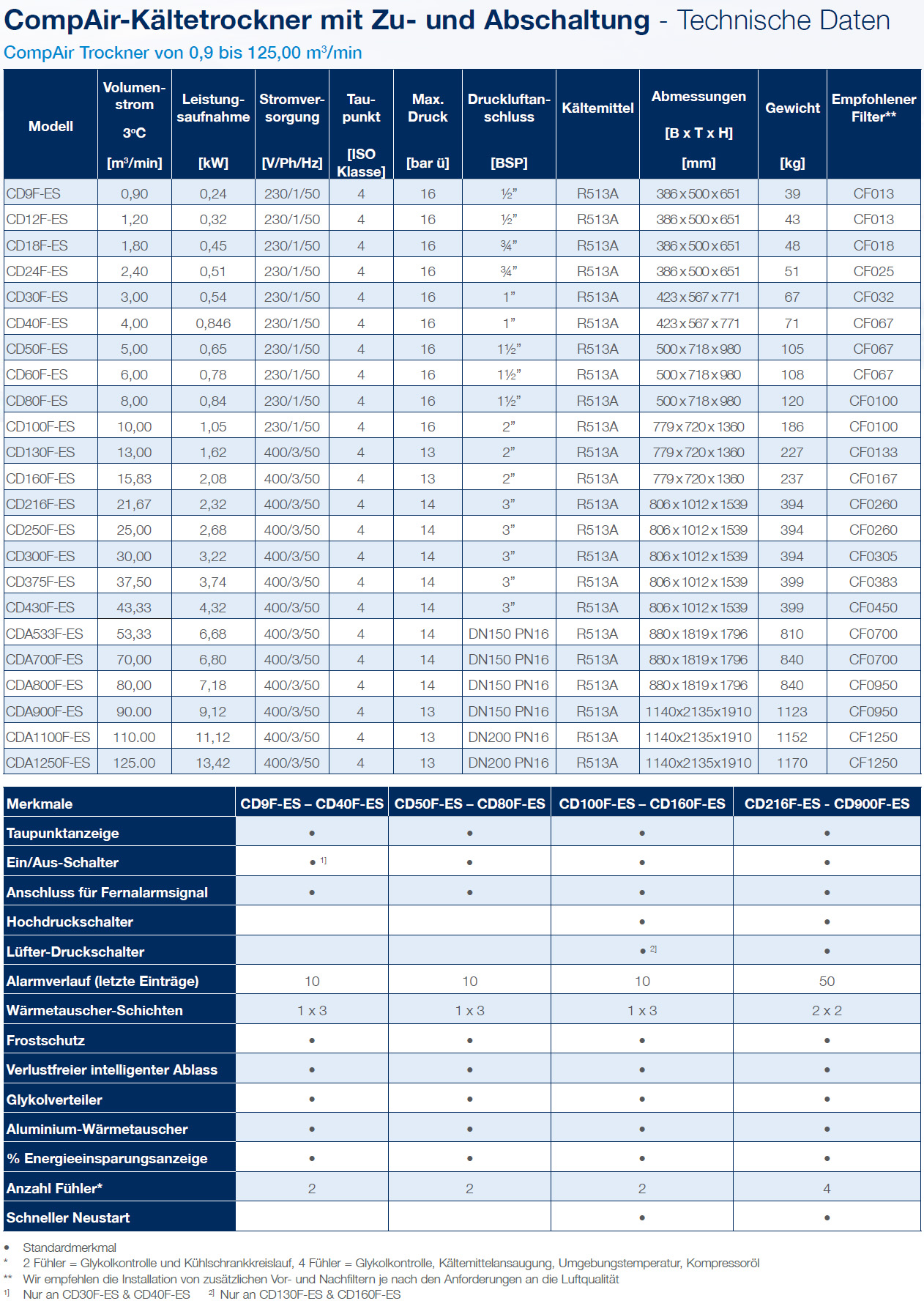Select model CDA533F-ES
This screenshot has height=1309, width=924.
(45, 634)
